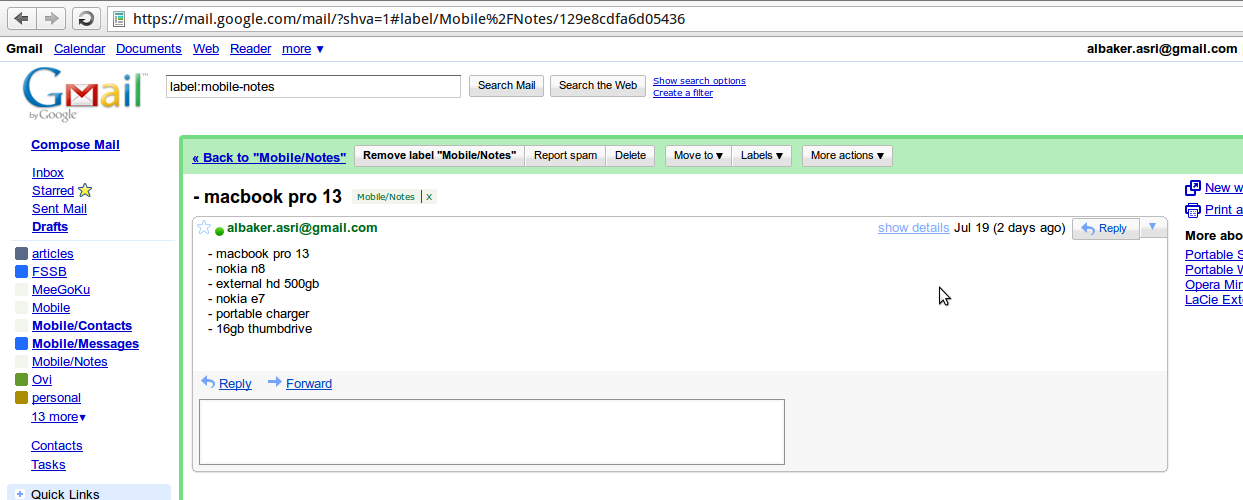The height and width of the screenshot is (500, 1243).
Task: Expand the Quick Links plus box
Action: coord(20,494)
